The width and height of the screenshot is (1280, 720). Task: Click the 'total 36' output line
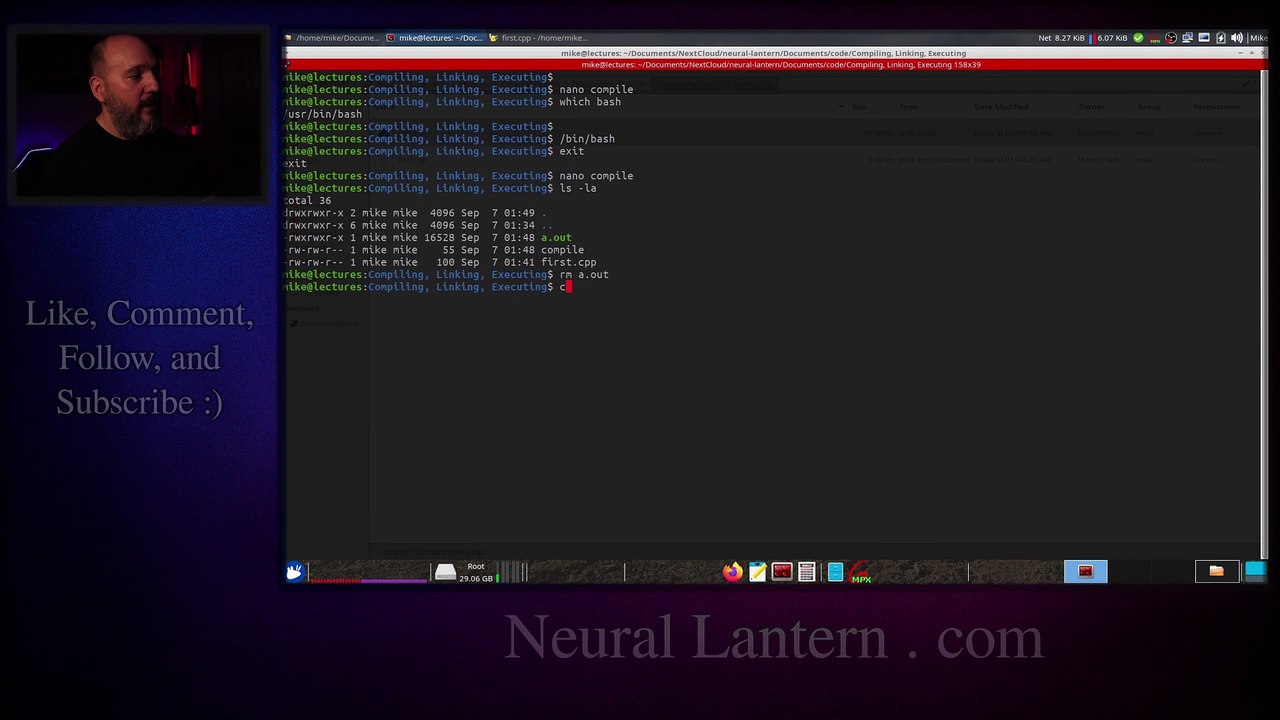pos(308,200)
